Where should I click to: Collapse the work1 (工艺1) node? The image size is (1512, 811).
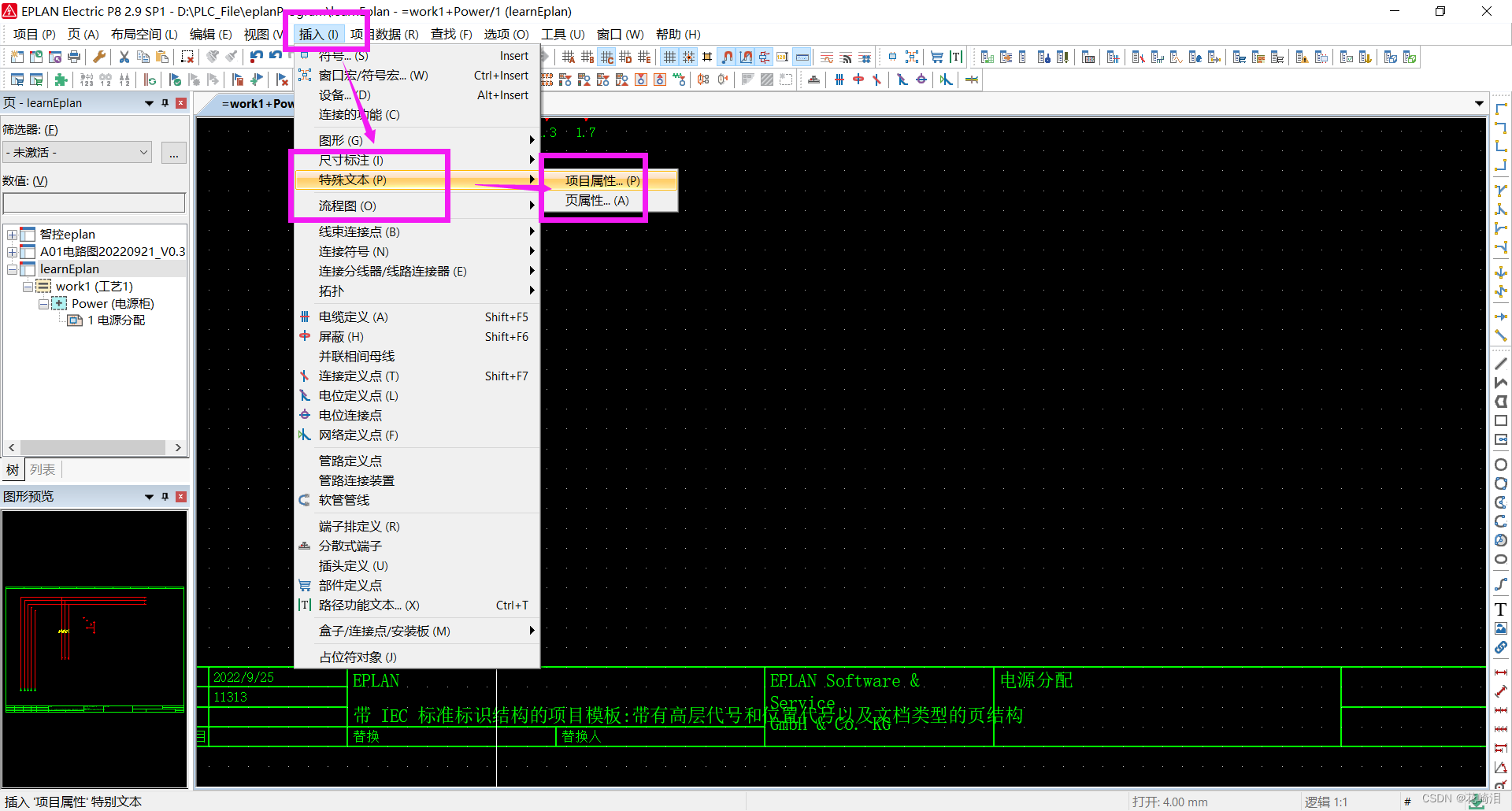(28, 287)
